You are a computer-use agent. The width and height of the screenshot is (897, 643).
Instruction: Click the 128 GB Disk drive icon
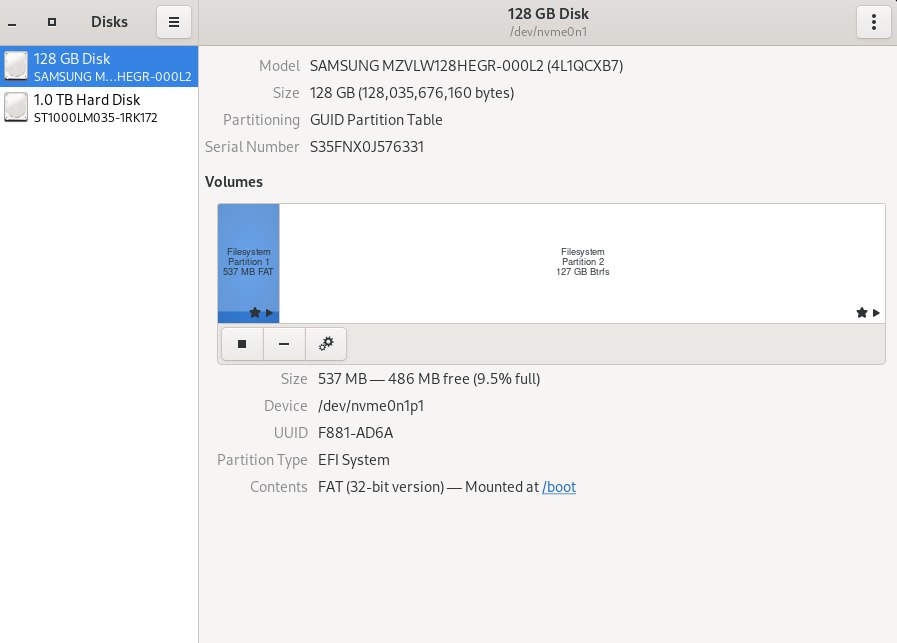16,66
